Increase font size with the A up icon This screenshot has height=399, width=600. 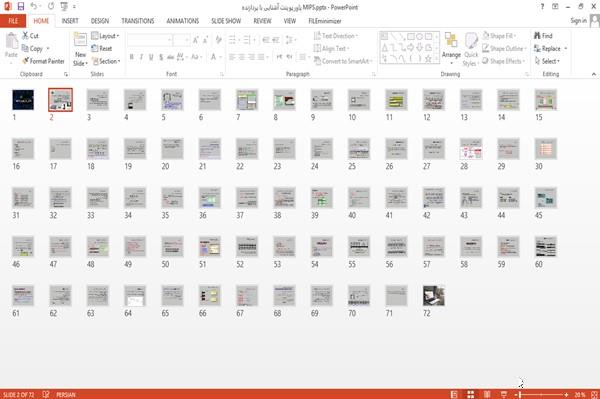tap(196, 40)
